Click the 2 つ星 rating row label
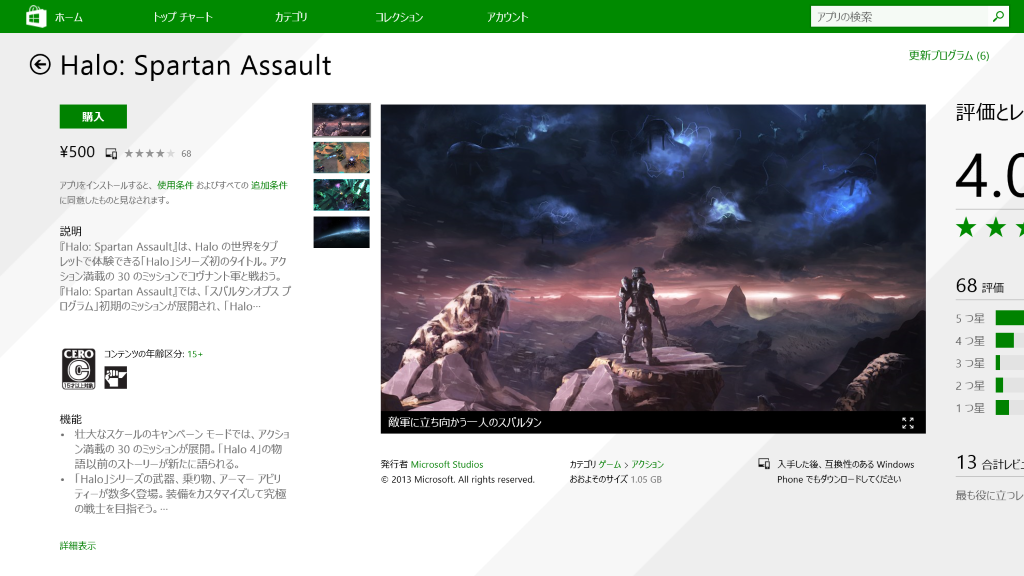The height and width of the screenshot is (576, 1024). point(970,385)
